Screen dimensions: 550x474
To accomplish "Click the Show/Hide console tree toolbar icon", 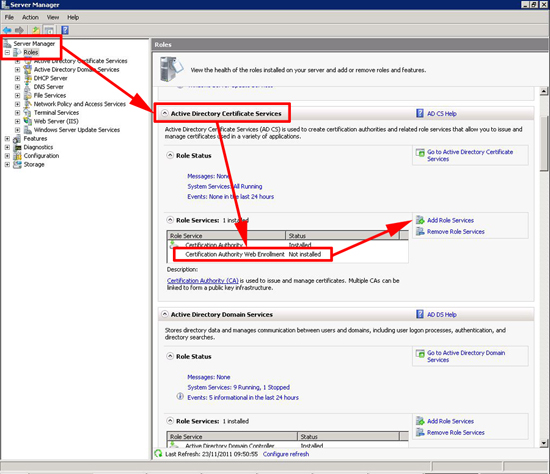I will 49,31.
